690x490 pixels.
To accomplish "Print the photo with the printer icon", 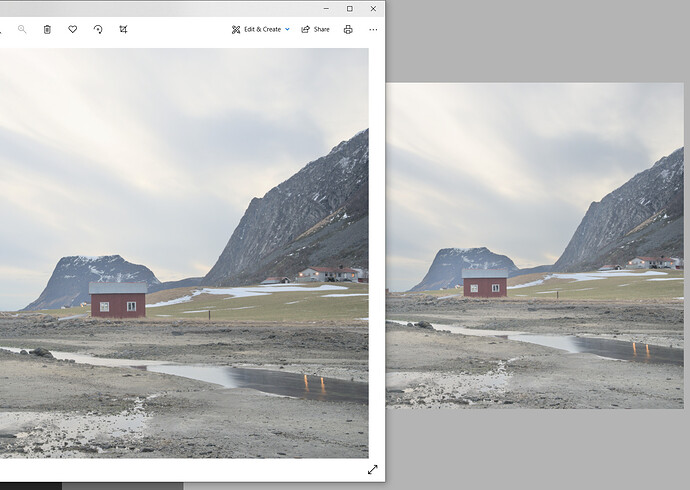I will click(x=348, y=30).
